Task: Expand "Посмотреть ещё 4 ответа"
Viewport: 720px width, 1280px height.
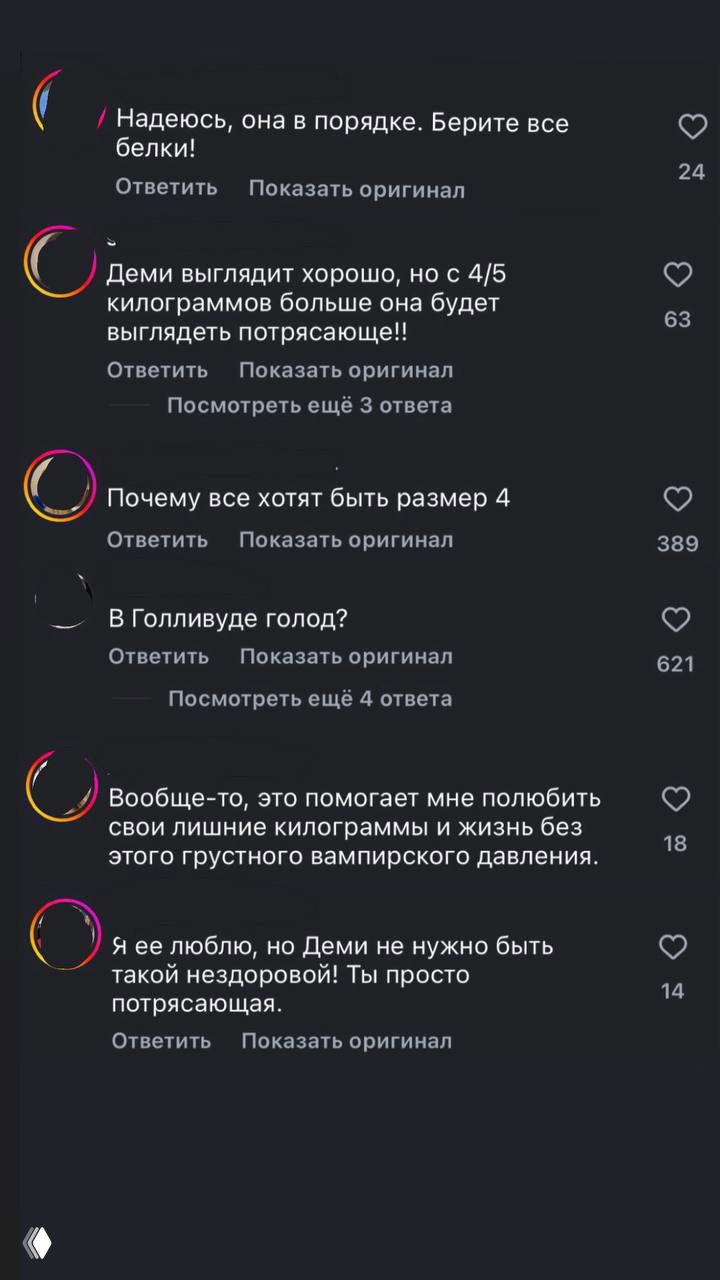Action: pyautogui.click(x=310, y=698)
